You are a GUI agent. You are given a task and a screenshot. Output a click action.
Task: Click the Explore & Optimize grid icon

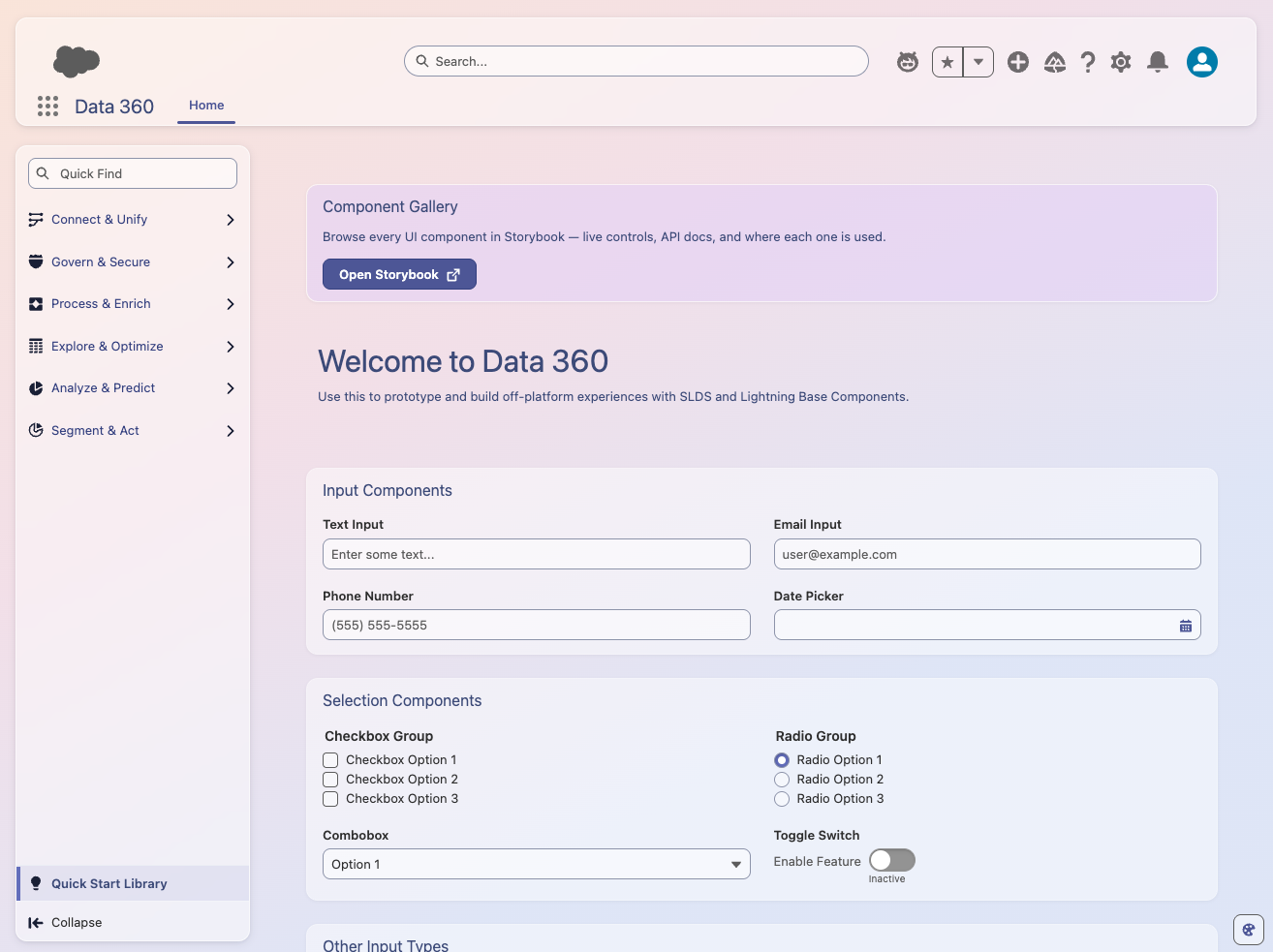click(36, 346)
